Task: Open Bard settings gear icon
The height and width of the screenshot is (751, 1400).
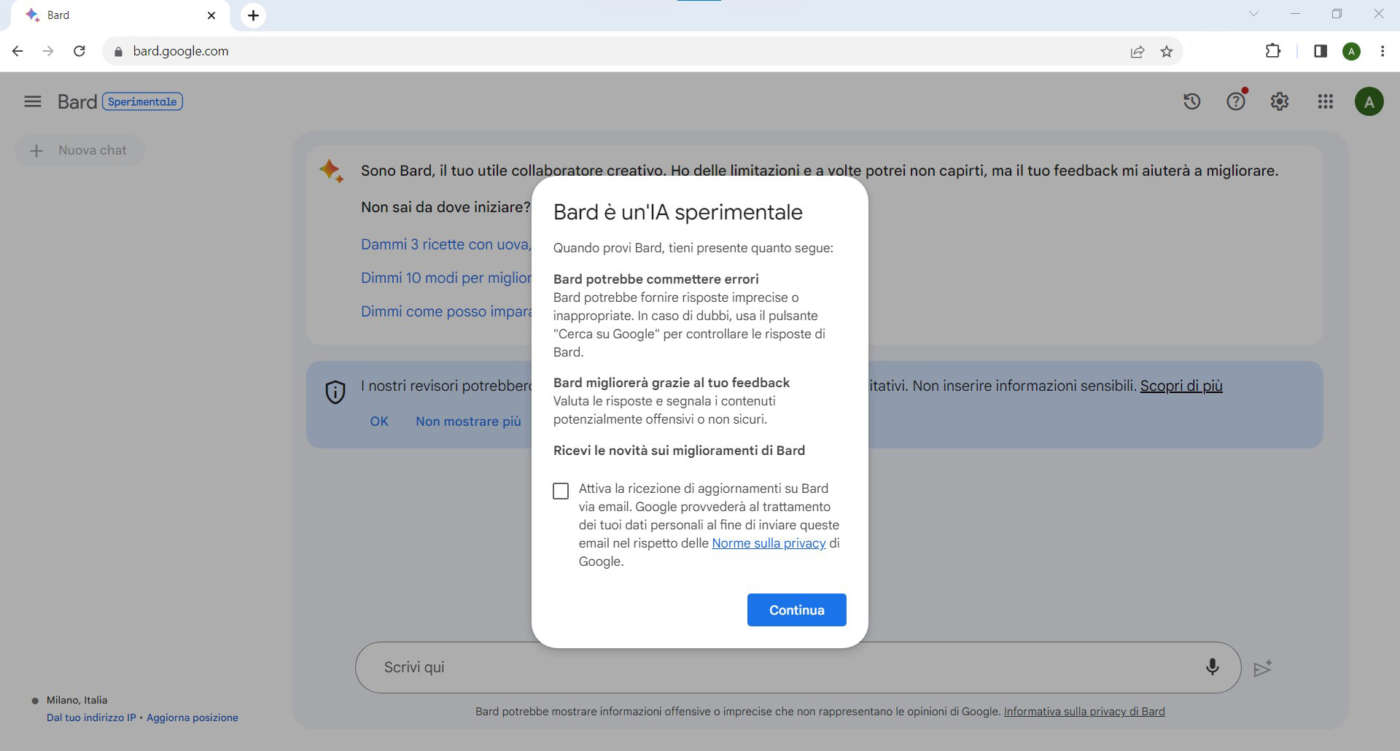Action: pyautogui.click(x=1280, y=101)
